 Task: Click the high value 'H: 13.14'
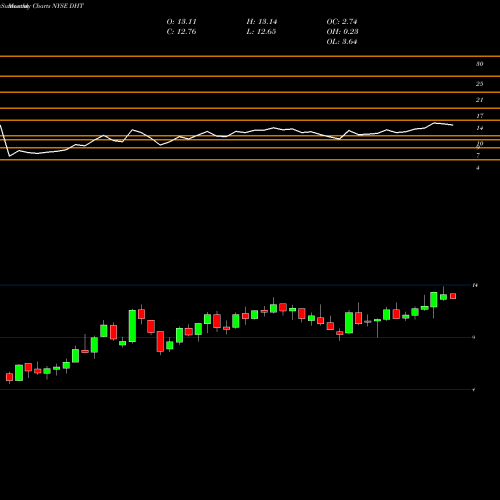[x=262, y=22]
